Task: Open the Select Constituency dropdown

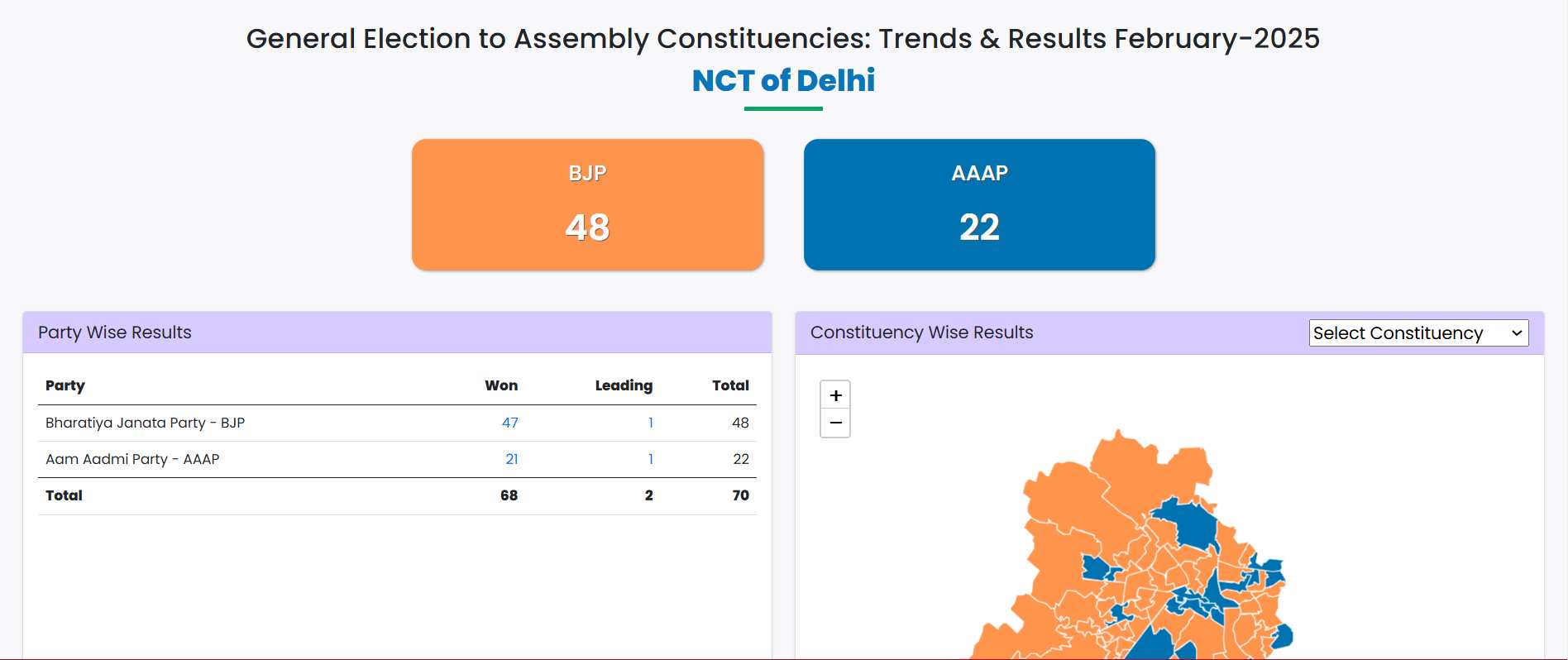Action: [x=1418, y=332]
